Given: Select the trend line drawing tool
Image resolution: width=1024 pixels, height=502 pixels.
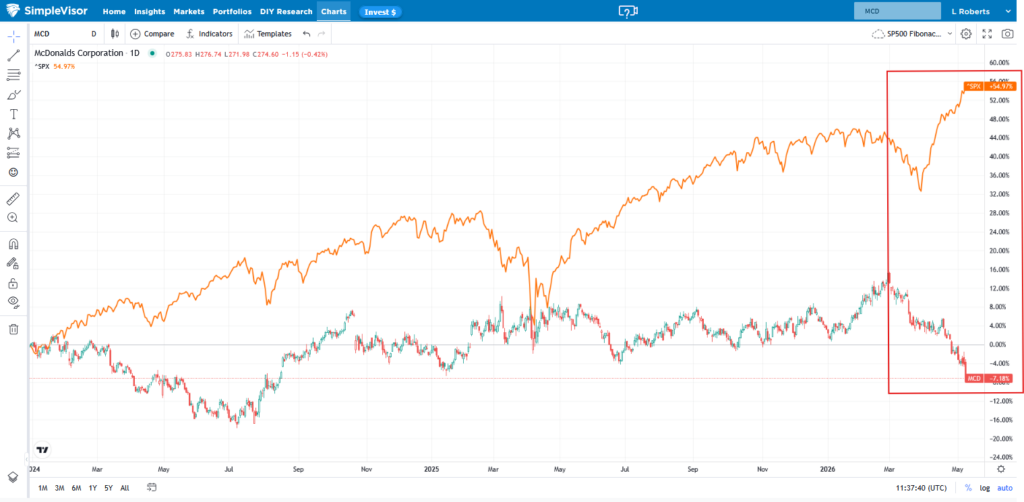Looking at the screenshot, I should pos(13,55).
